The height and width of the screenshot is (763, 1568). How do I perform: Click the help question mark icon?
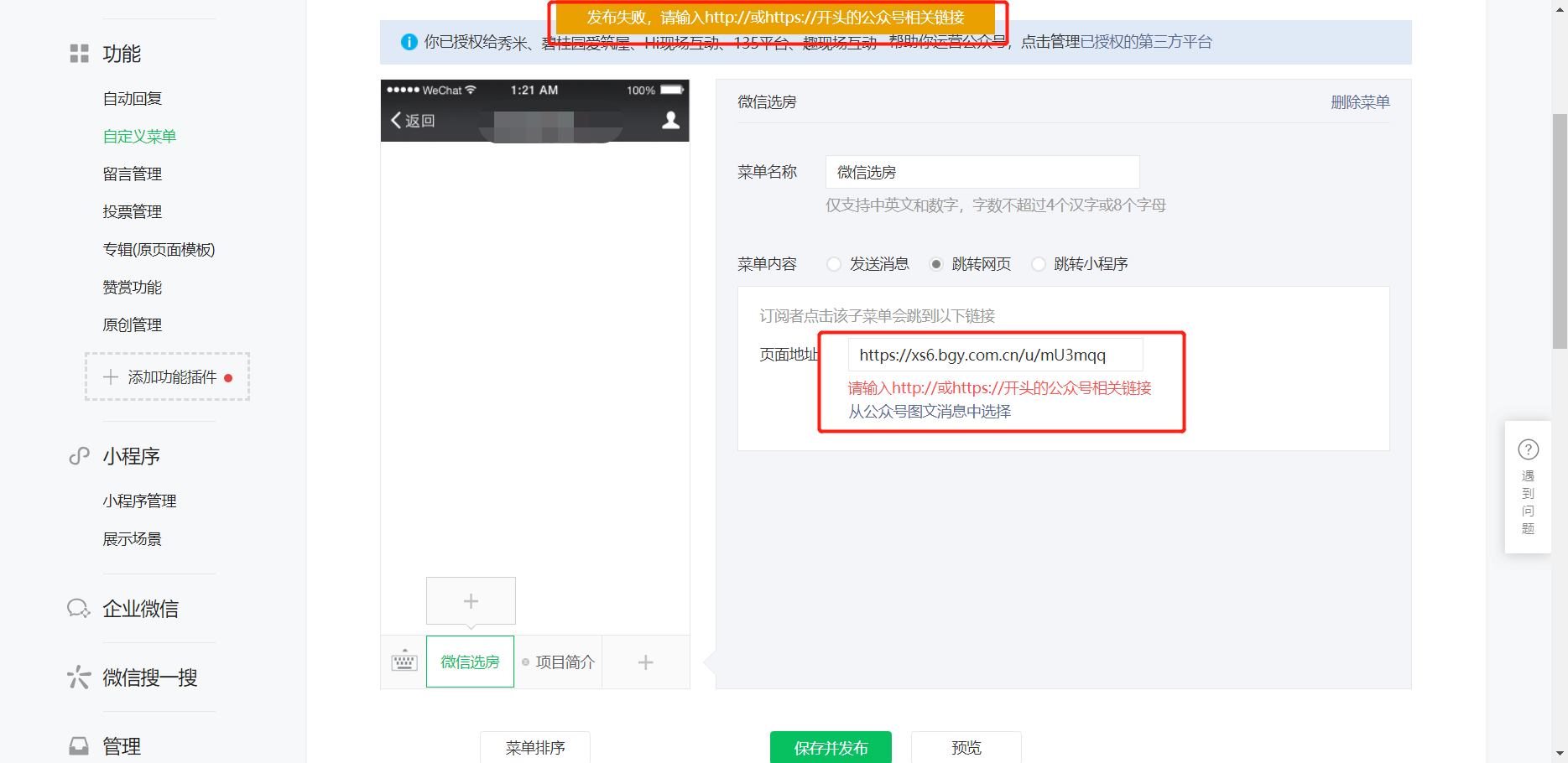(x=1529, y=449)
